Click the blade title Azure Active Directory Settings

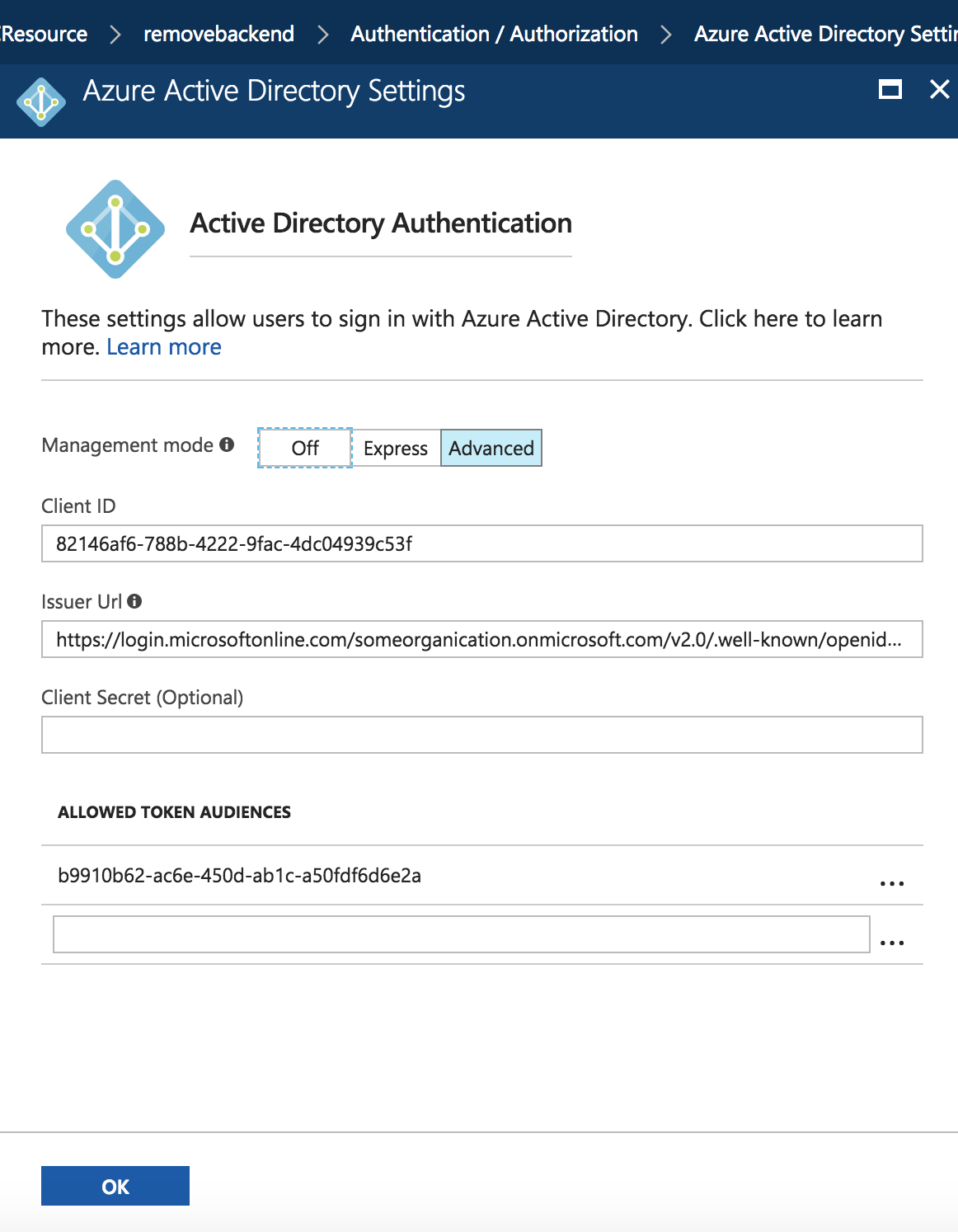tap(274, 92)
